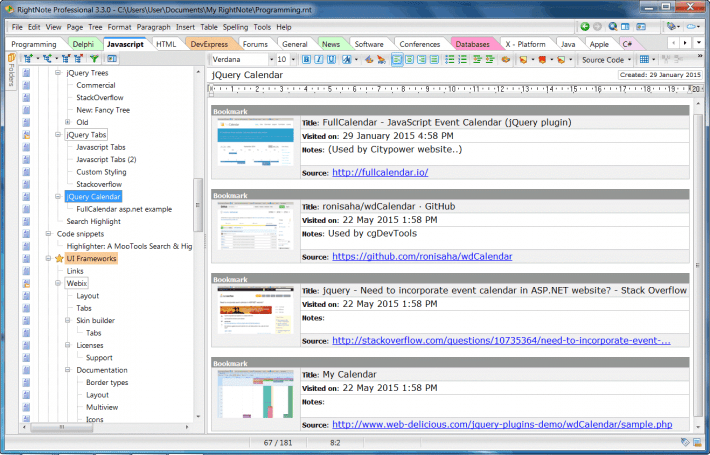Click the jQuery Calendar page title field
The width and height of the screenshot is (710, 455).
coord(411,75)
